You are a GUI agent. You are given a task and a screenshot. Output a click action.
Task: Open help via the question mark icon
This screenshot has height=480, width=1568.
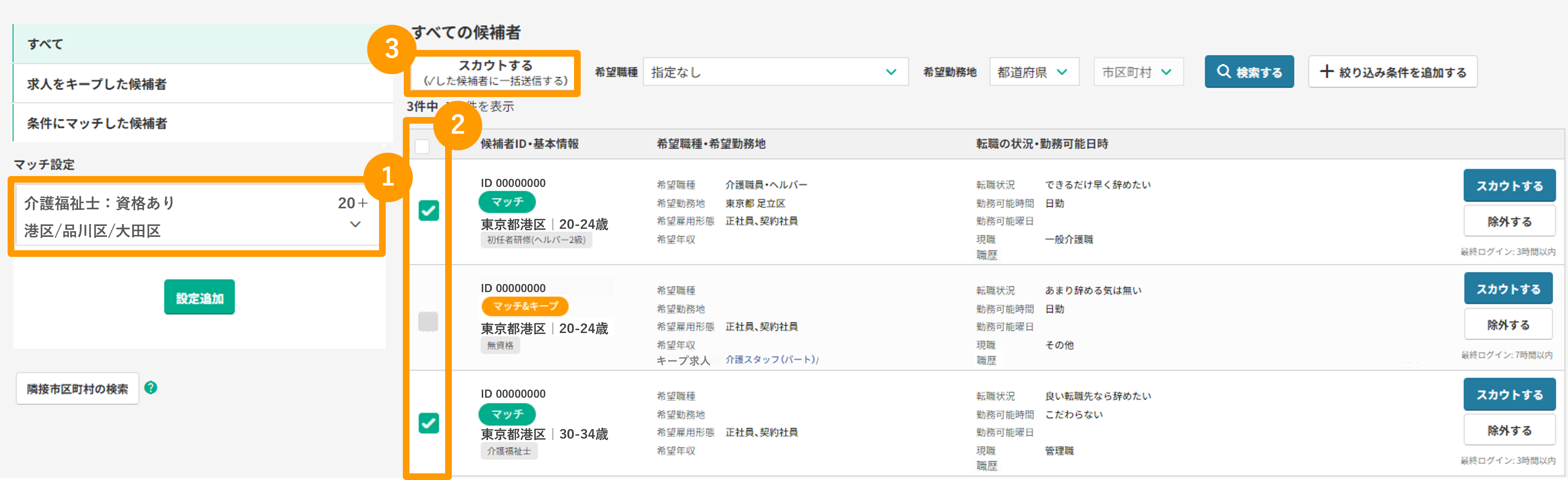[x=150, y=388]
